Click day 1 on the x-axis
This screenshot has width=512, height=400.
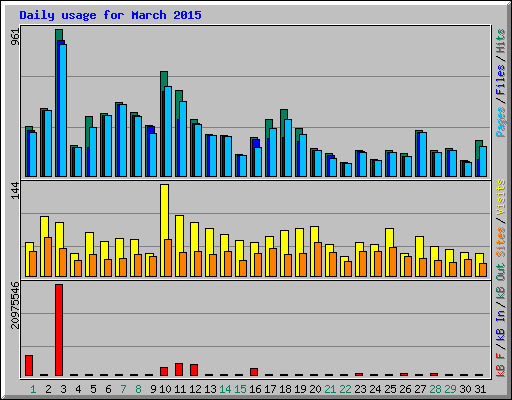(x=33, y=389)
